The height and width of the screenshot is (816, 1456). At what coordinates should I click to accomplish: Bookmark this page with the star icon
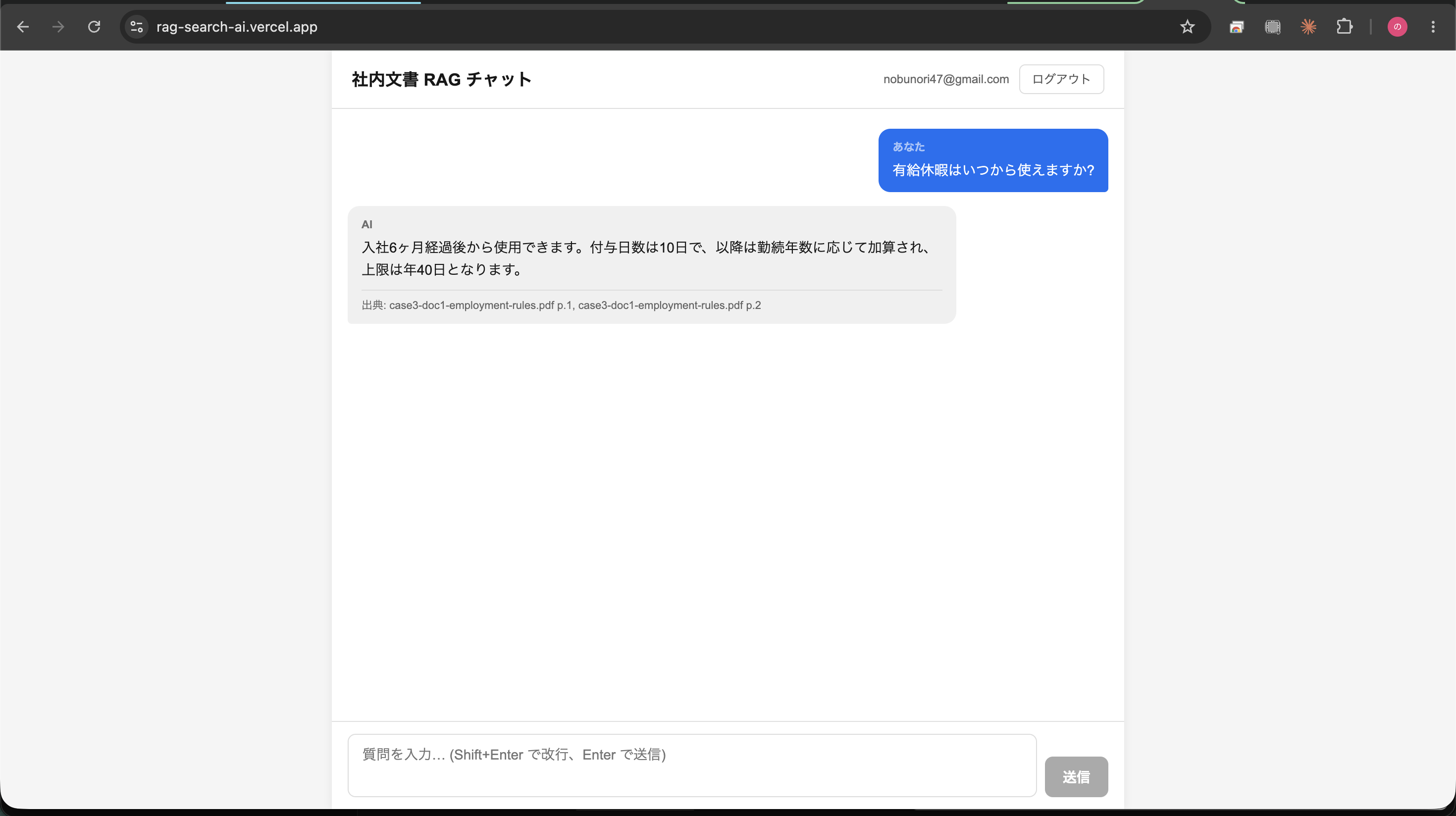coord(1187,27)
